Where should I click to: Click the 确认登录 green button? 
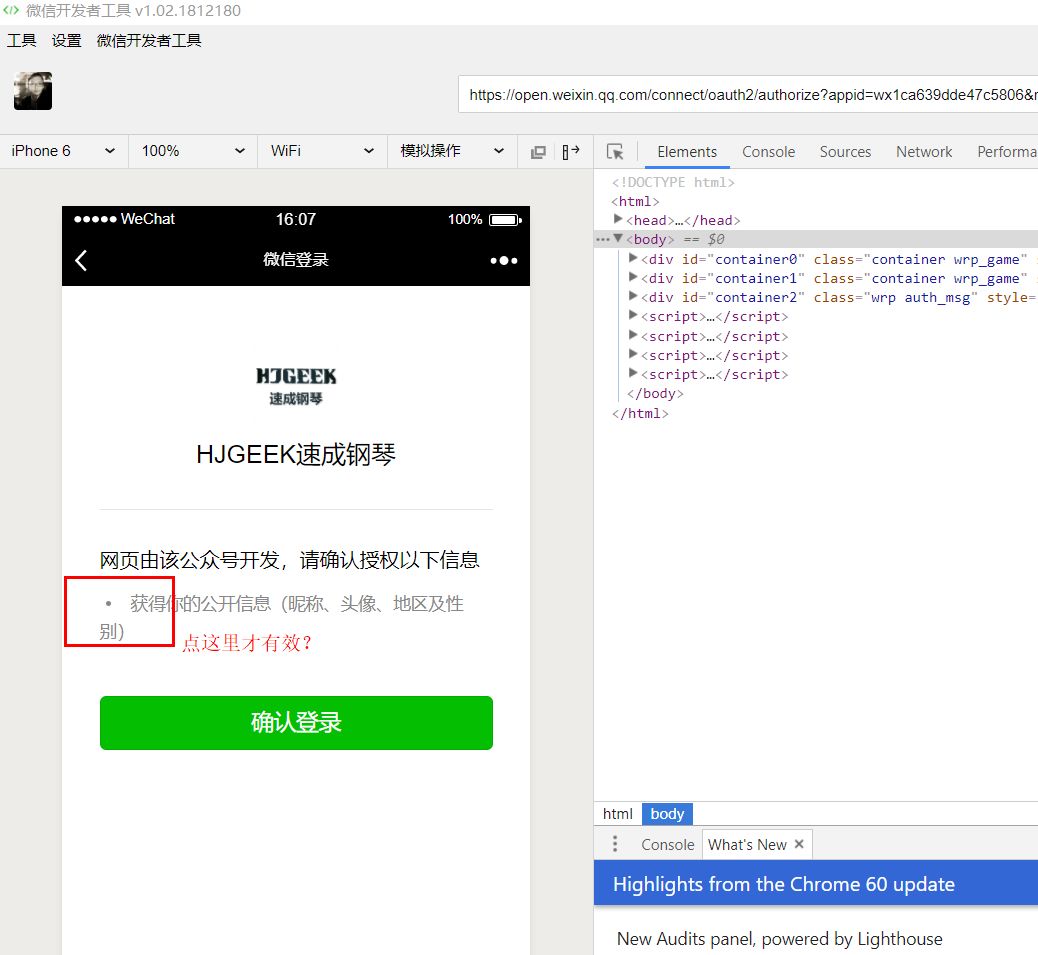[296, 723]
